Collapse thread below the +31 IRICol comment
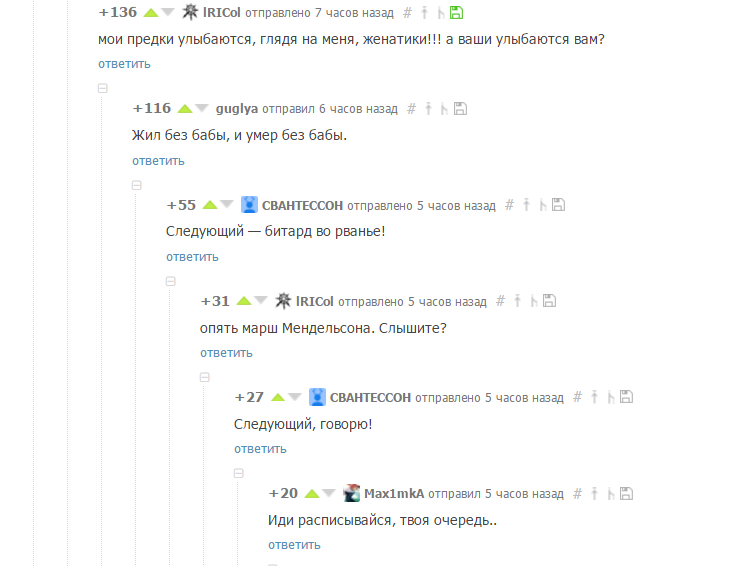 tap(205, 377)
